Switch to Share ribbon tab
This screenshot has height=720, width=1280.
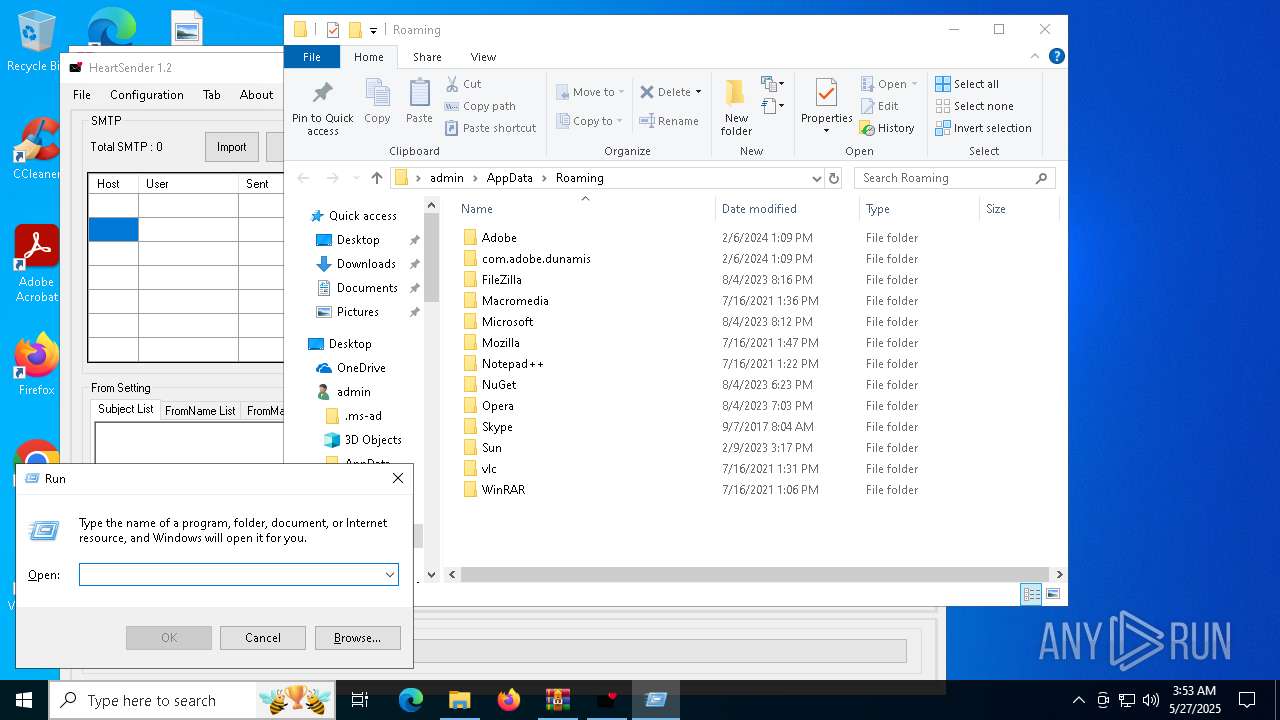point(427,57)
